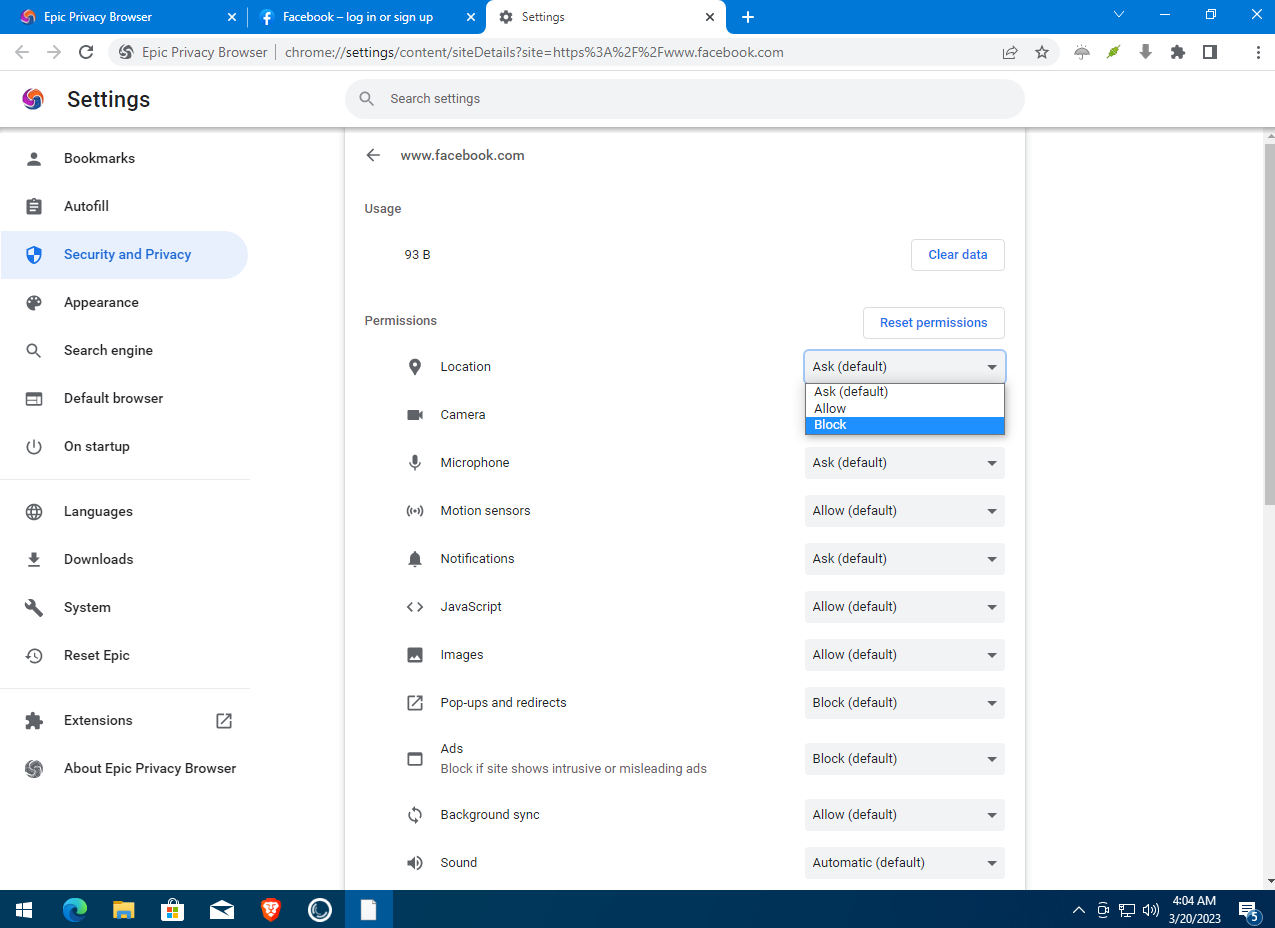Viewport: 1275px width, 928px height.
Task: Bookmark this page with the star icon
Action: (1042, 52)
